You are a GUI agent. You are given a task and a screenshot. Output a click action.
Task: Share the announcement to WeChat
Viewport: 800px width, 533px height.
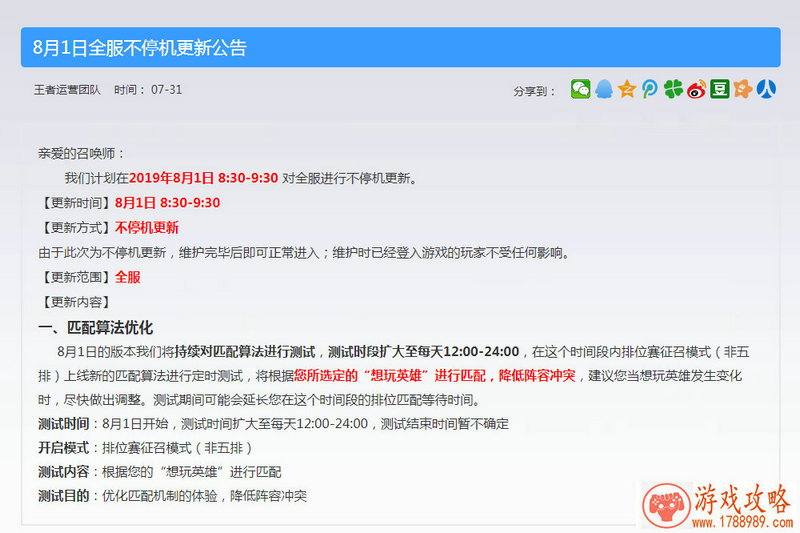(x=580, y=89)
